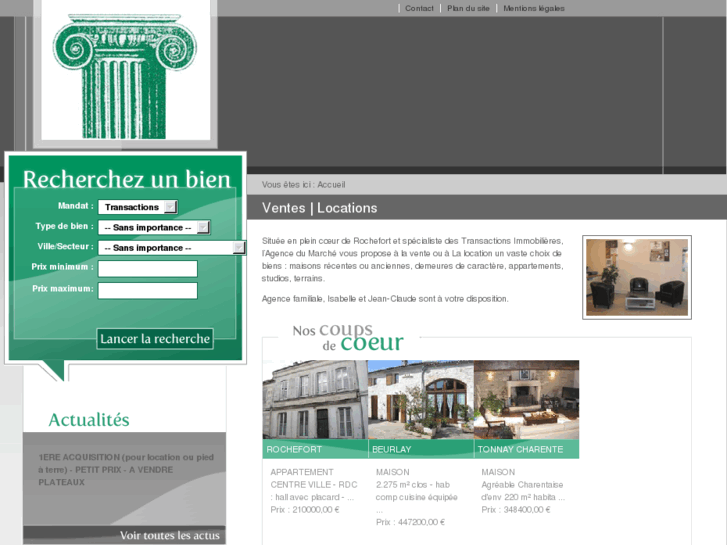Open the Tonnay Charente house photo

click(x=526, y=400)
